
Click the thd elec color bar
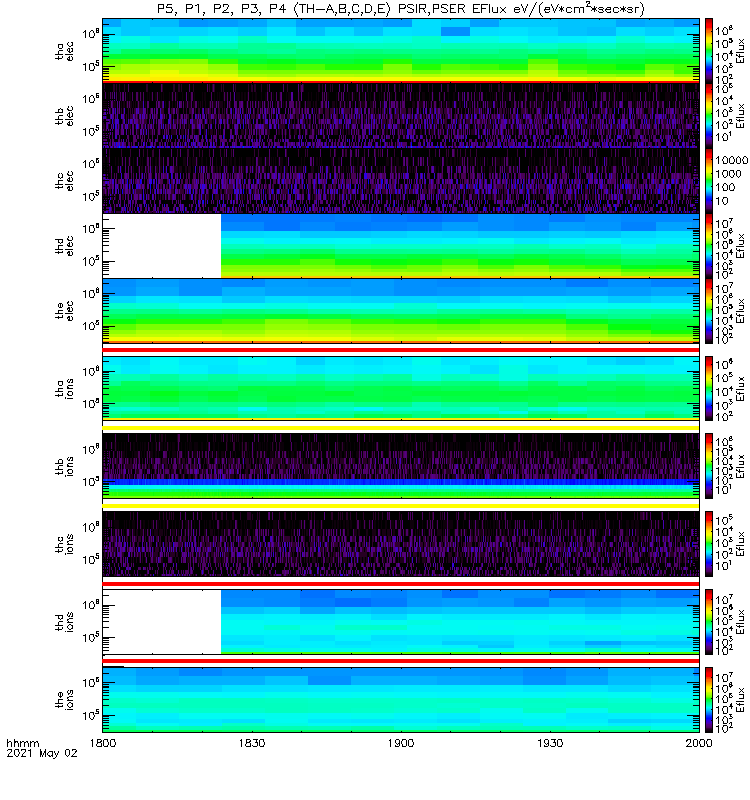pos(709,245)
